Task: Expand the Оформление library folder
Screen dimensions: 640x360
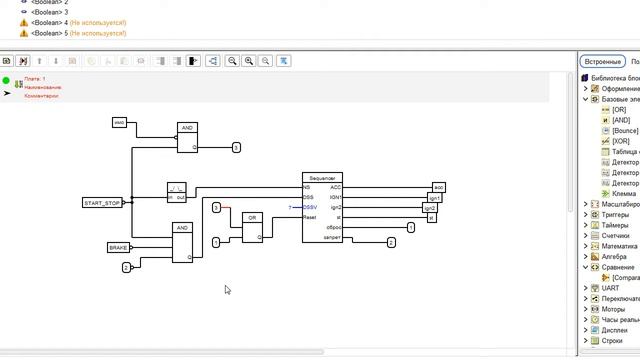Action: tap(585, 89)
